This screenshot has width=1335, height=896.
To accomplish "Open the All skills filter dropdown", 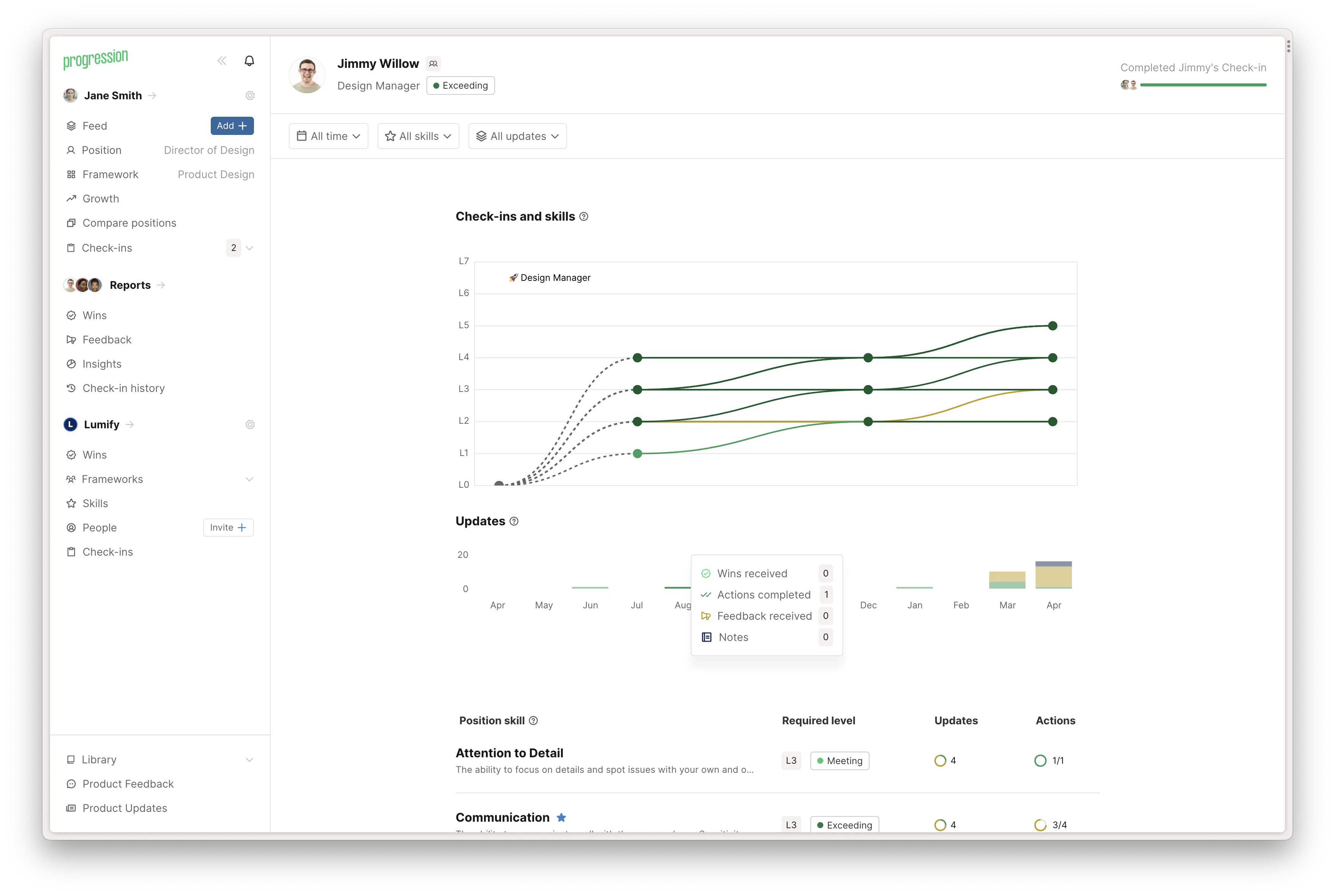I will tap(418, 136).
